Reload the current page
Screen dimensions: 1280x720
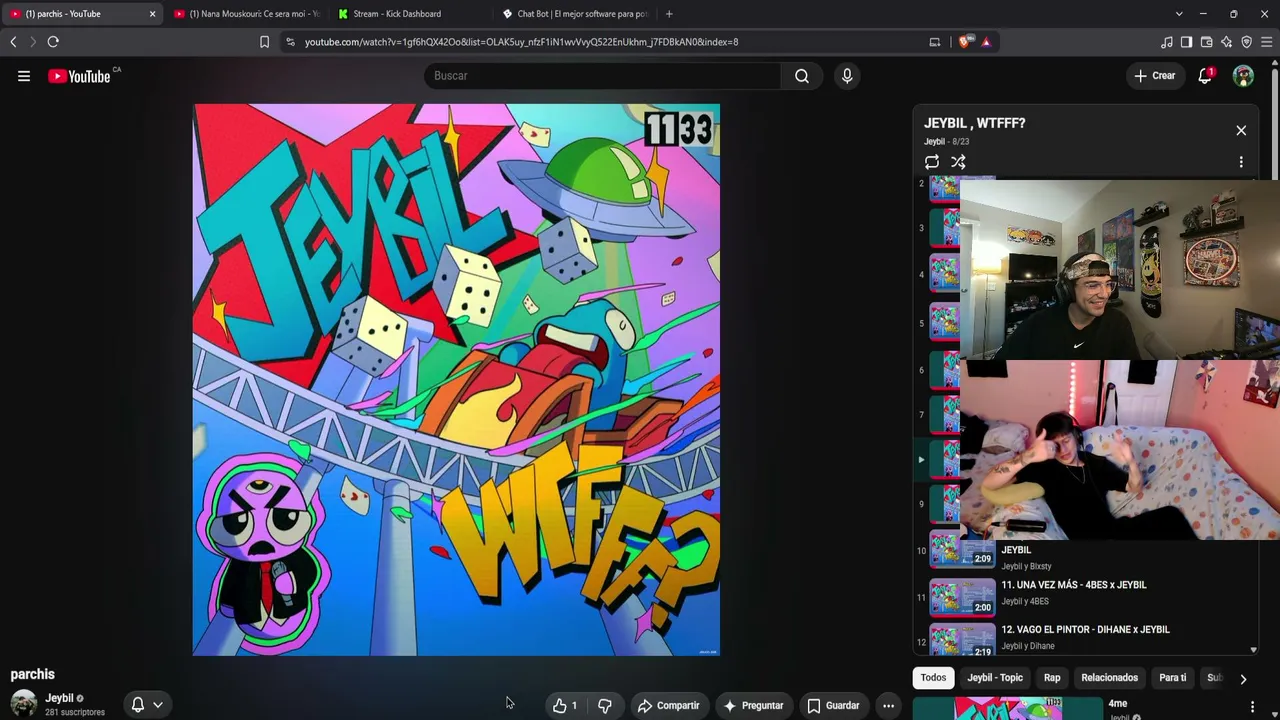pos(53,42)
